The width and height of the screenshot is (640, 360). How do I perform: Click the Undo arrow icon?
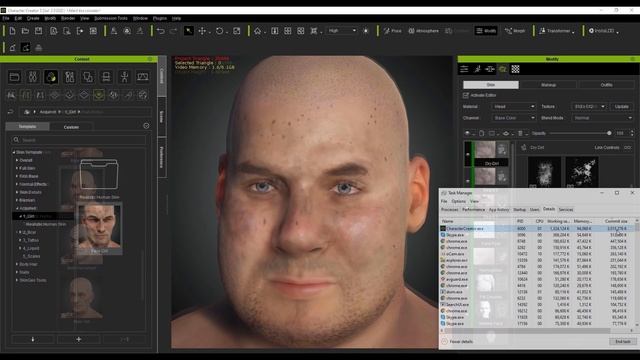(160, 31)
